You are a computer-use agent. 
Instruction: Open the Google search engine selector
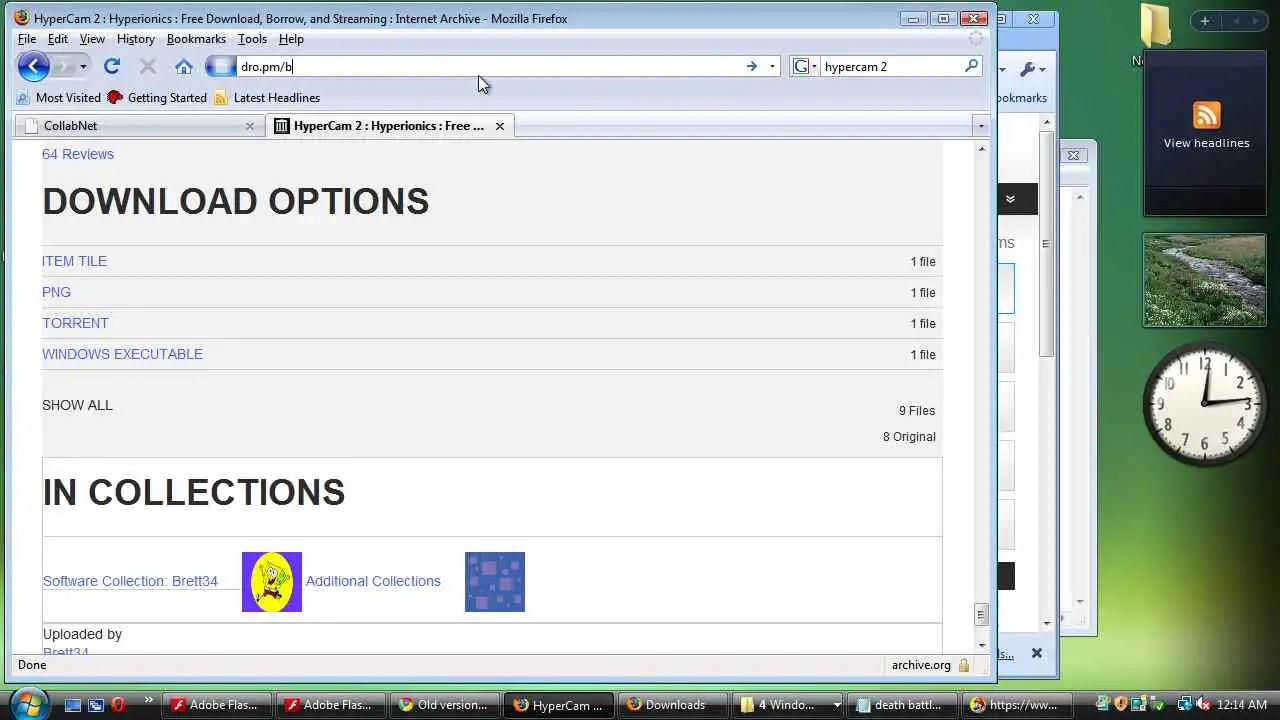point(805,67)
